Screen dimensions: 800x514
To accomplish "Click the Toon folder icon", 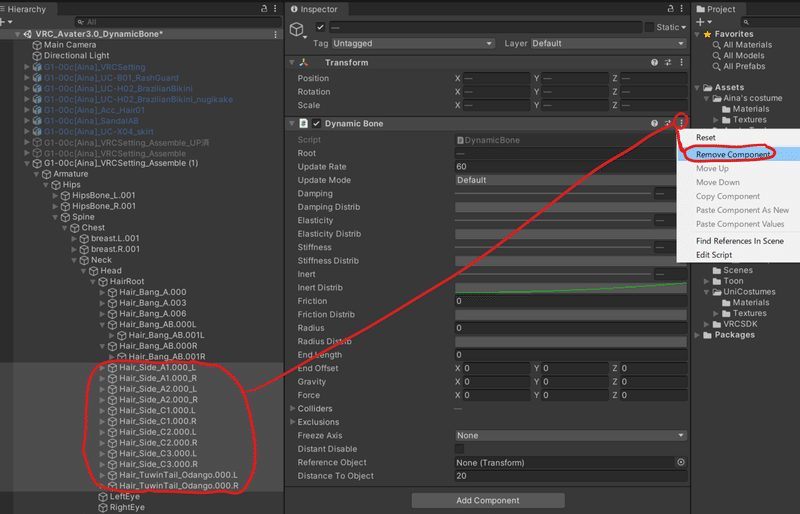I will click(716, 281).
